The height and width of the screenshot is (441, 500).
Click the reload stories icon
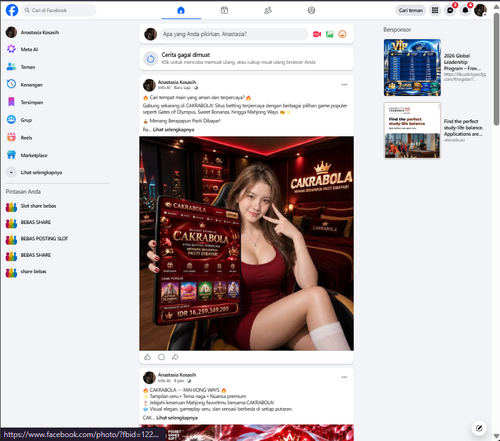pos(150,59)
